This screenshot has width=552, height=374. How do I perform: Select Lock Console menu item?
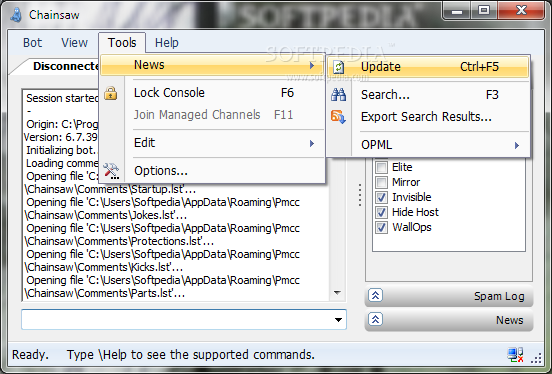tap(212, 93)
